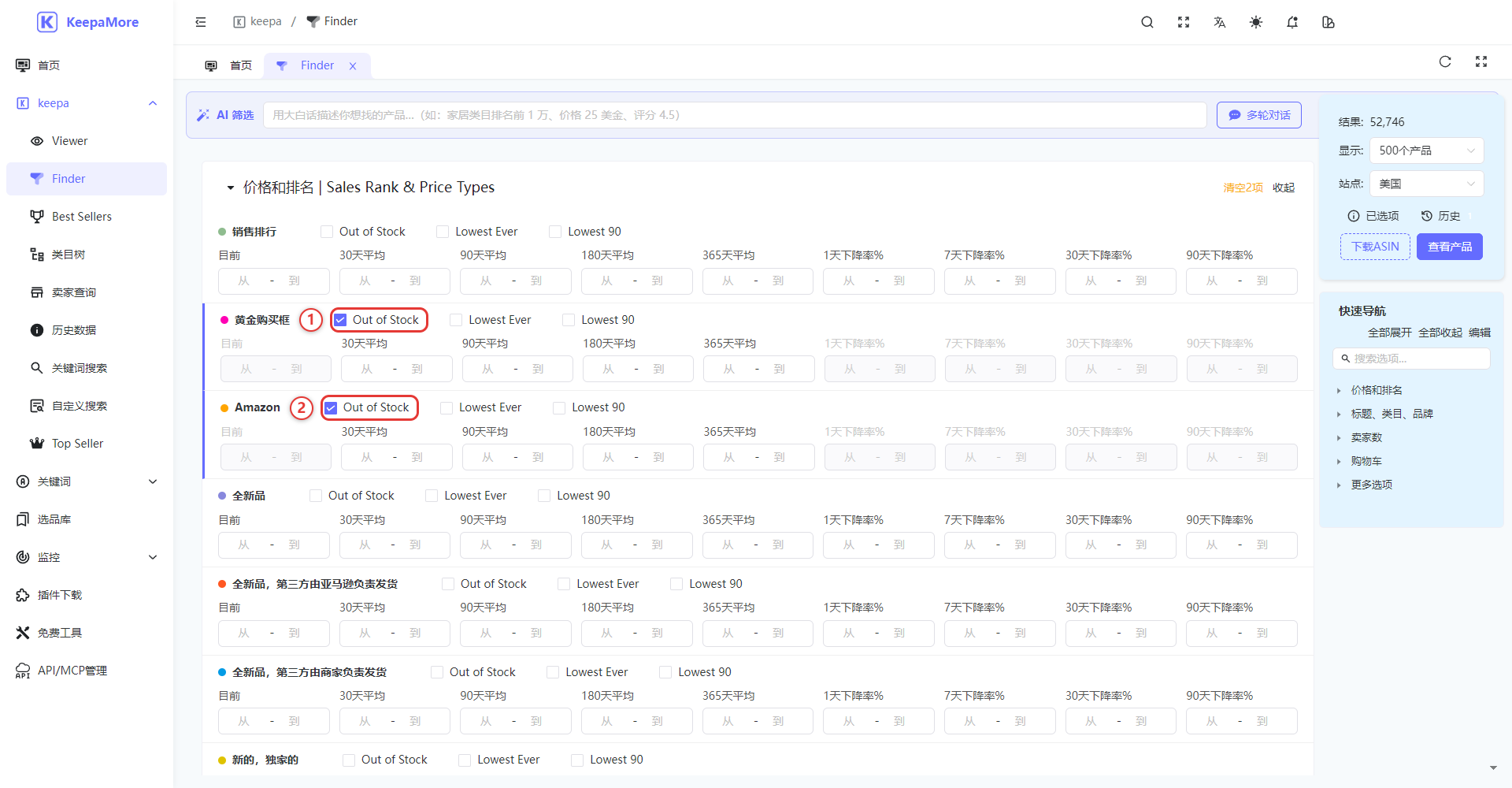Maximize content using tab bar expand icon

[x=1481, y=61]
